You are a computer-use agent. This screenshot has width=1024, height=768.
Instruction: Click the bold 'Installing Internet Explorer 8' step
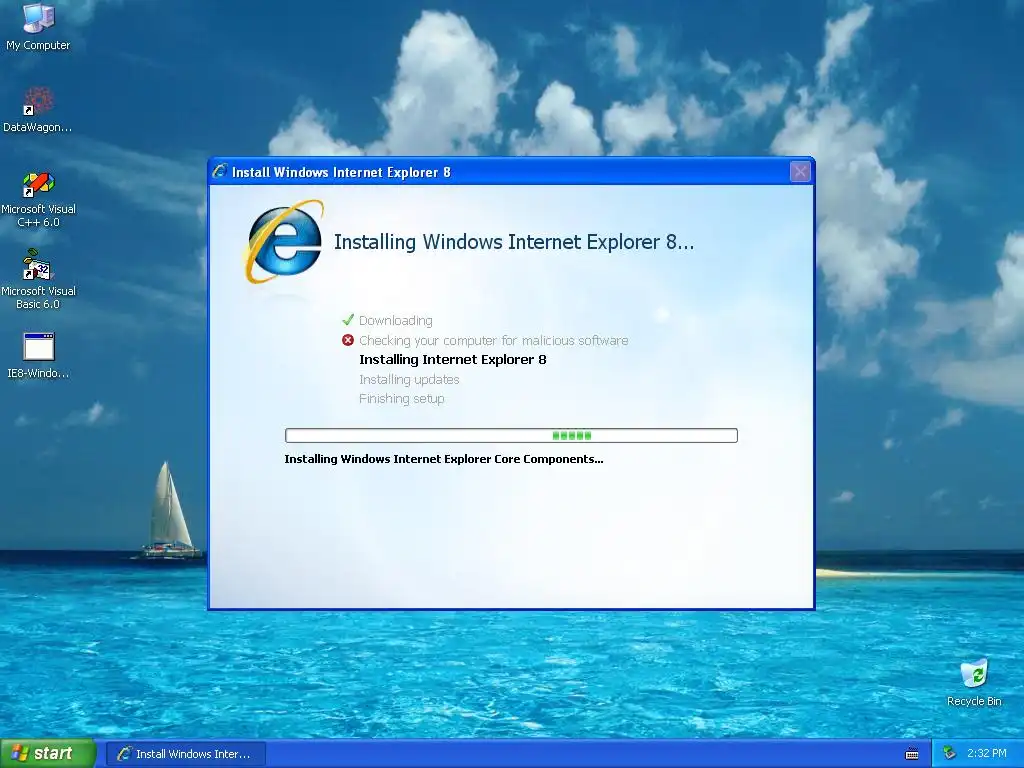(x=453, y=360)
